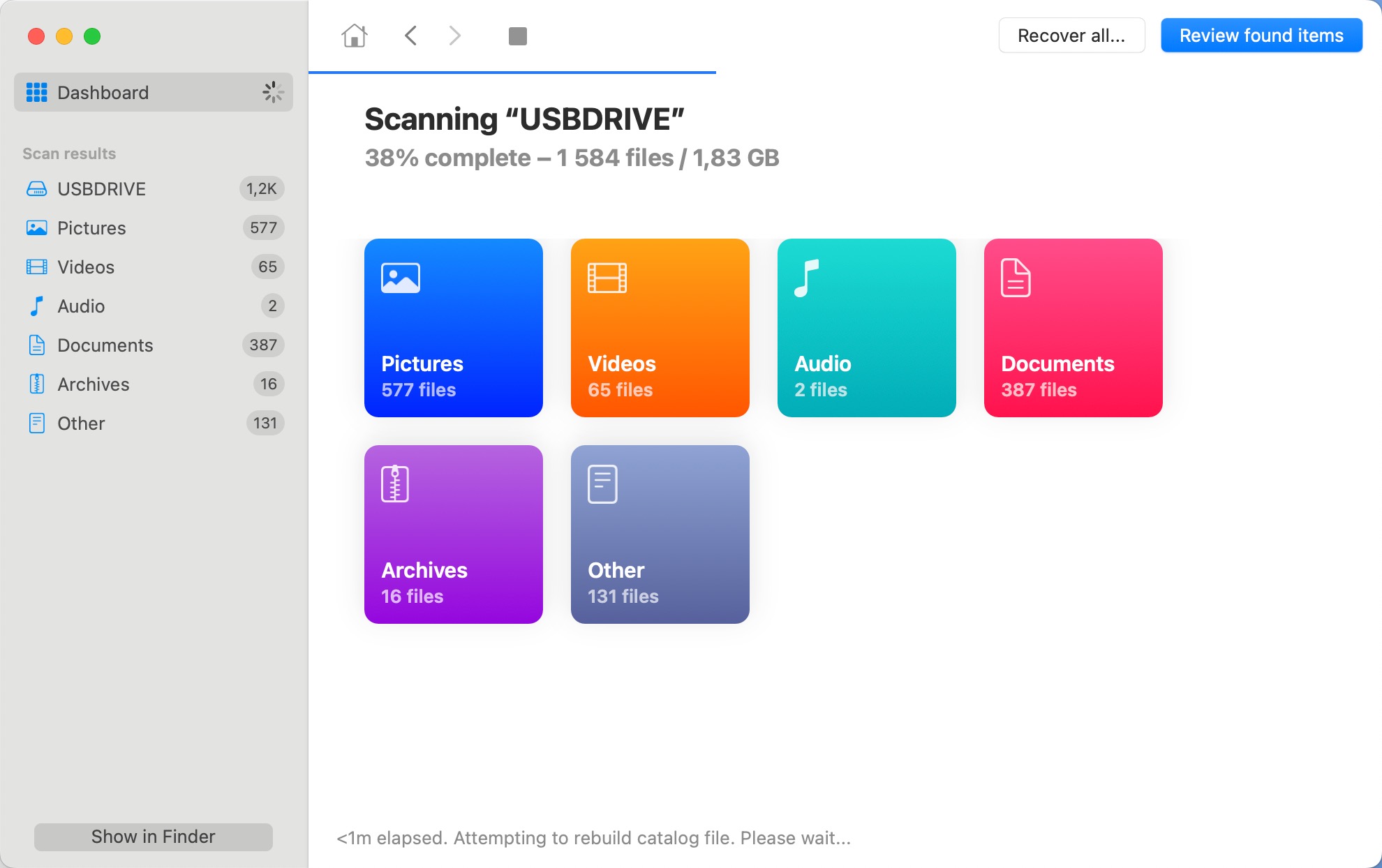Open the Videos 65 files card

[660, 328]
